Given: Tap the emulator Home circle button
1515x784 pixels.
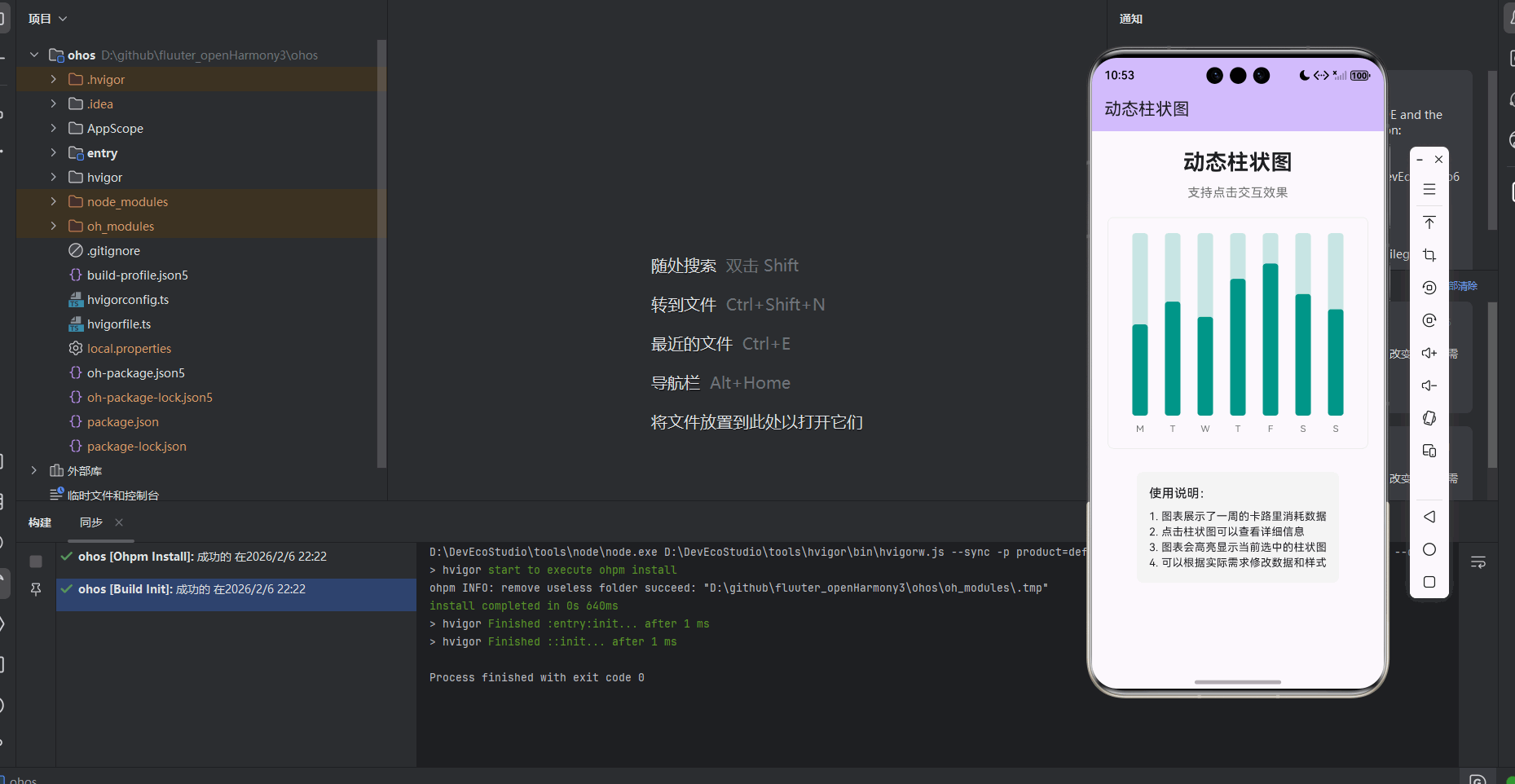Looking at the screenshot, I should [1429, 549].
